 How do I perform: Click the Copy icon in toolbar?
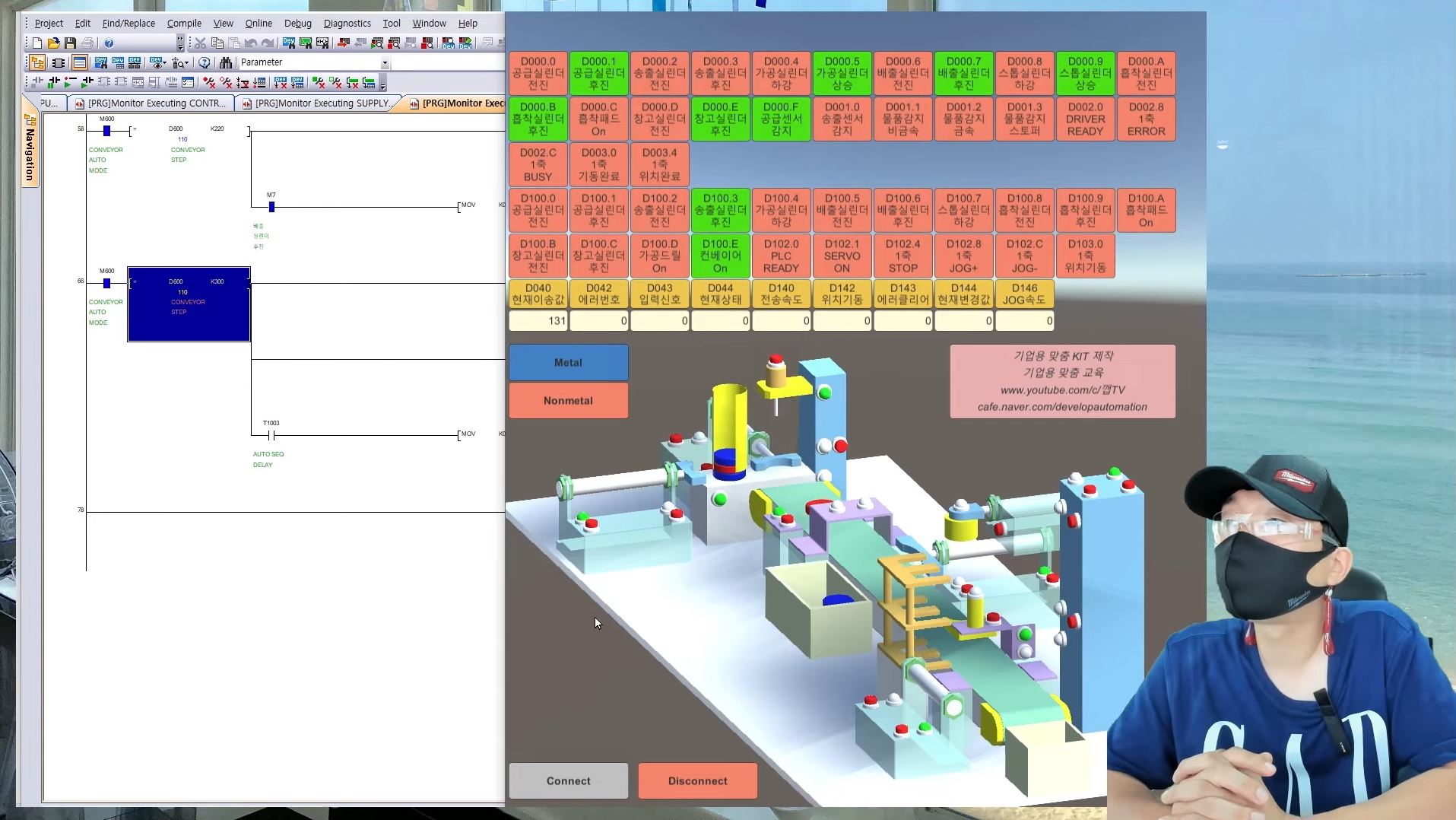(217, 43)
